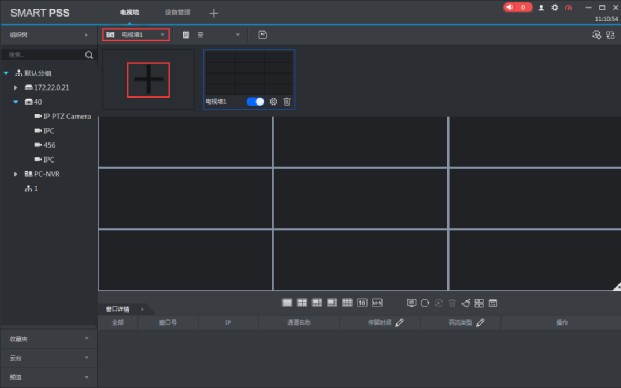This screenshot has width=621, height=388.
Task: Toggle the video wall 1 enable switch
Action: pos(255,102)
